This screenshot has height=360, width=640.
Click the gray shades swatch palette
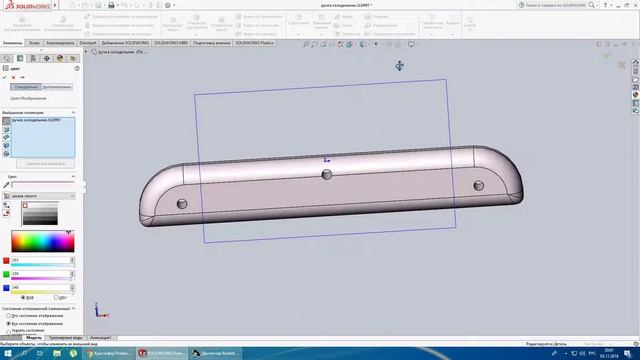[x=40, y=213]
